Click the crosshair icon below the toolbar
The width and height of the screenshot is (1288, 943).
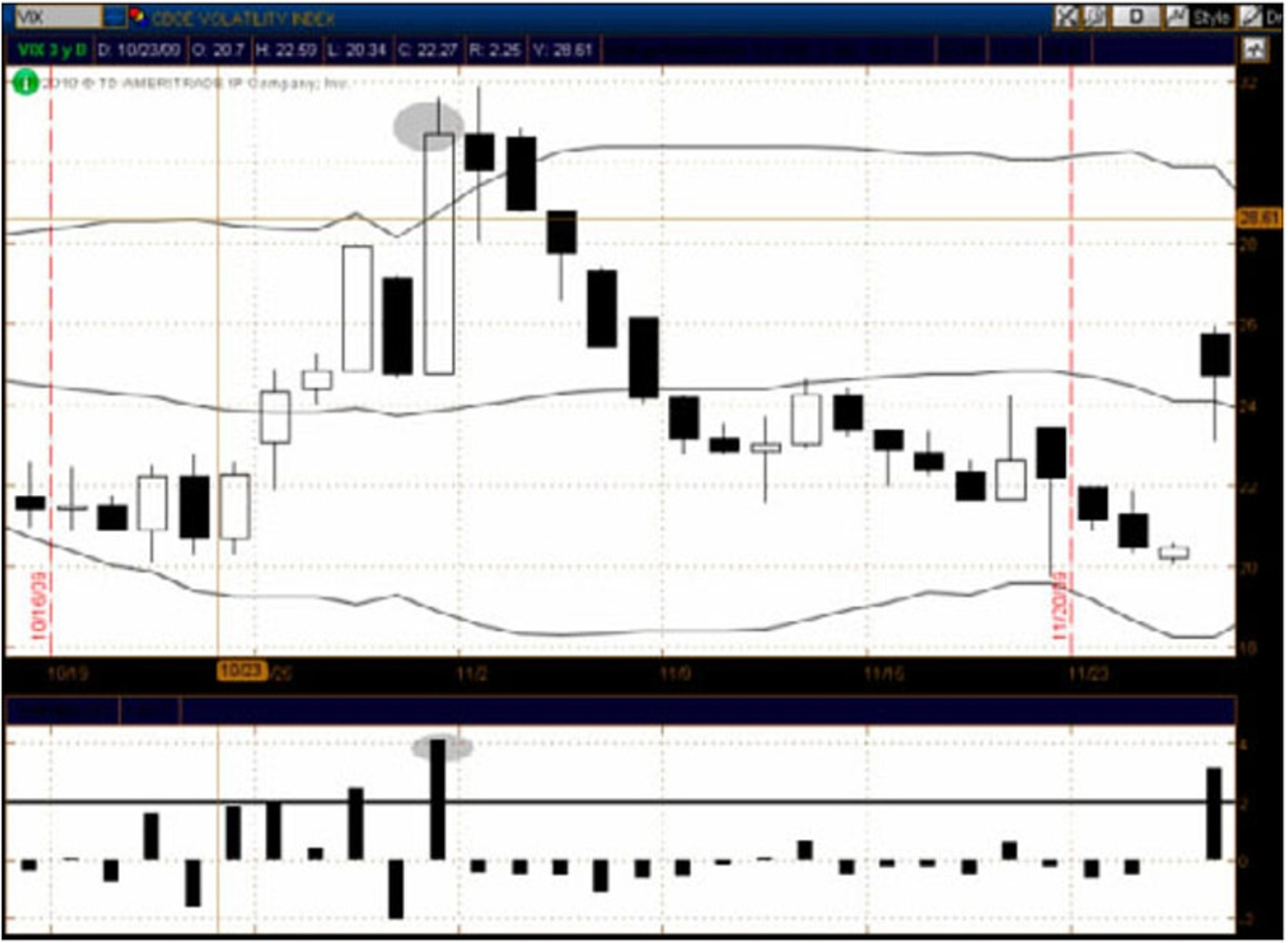[1254, 49]
